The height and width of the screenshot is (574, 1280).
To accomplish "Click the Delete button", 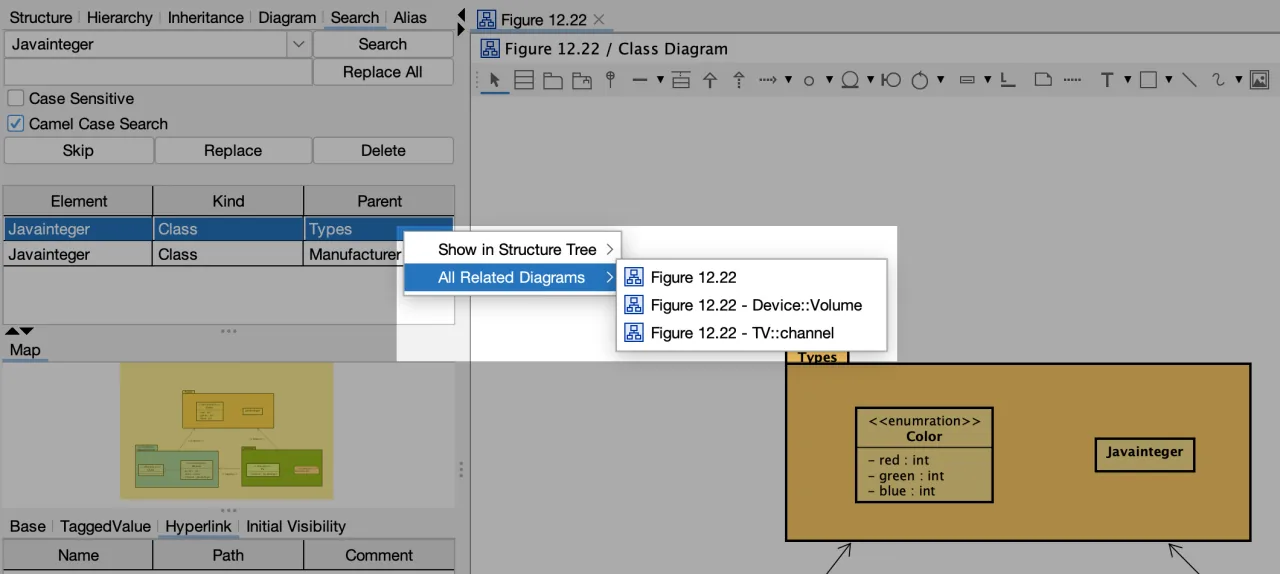I will [383, 151].
